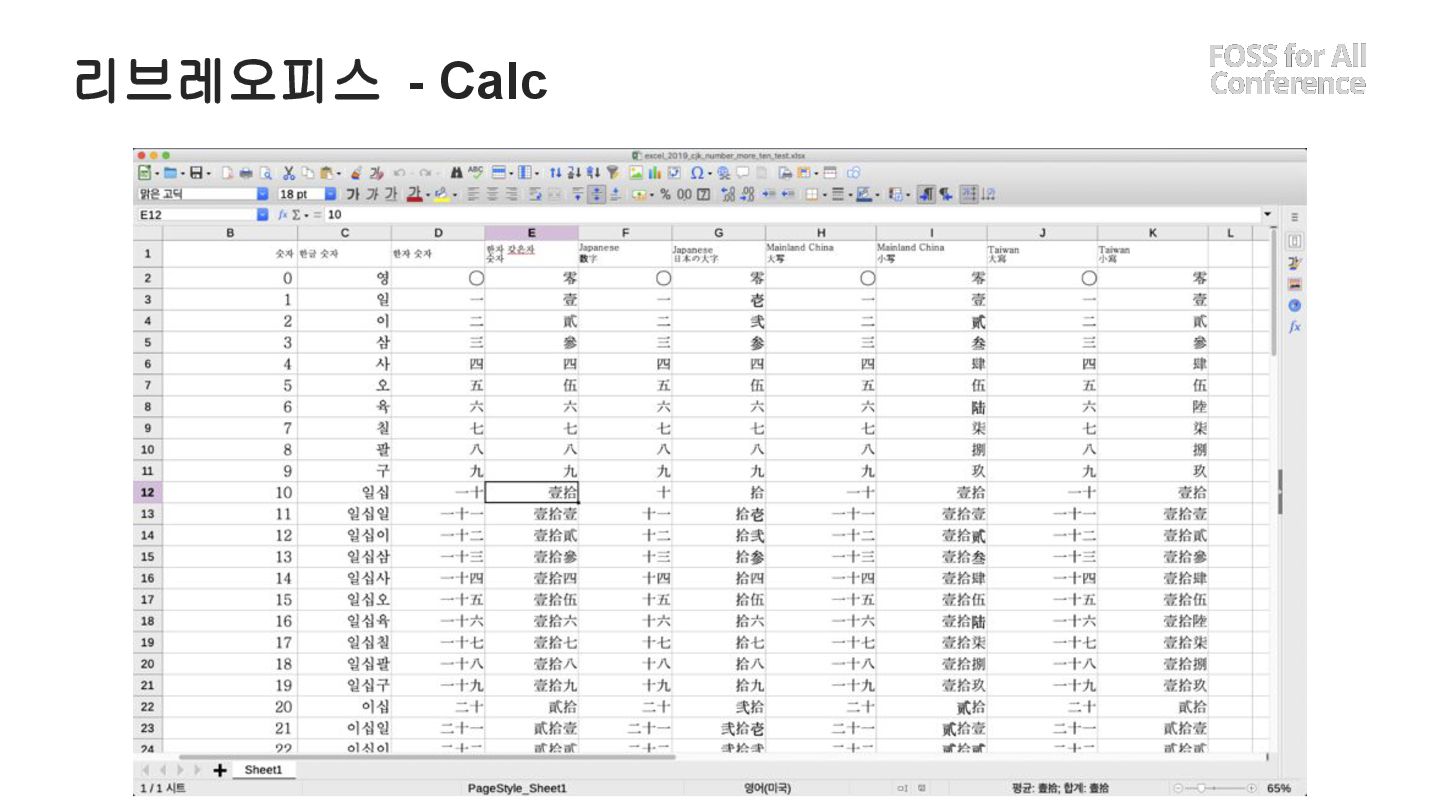Image resolution: width=1440 pixels, height=810 pixels.
Task: Expand the formula bar arrow
Action: 1268,214
